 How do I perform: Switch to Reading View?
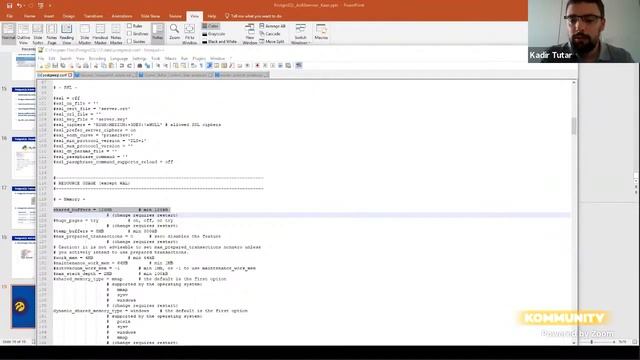[67, 34]
